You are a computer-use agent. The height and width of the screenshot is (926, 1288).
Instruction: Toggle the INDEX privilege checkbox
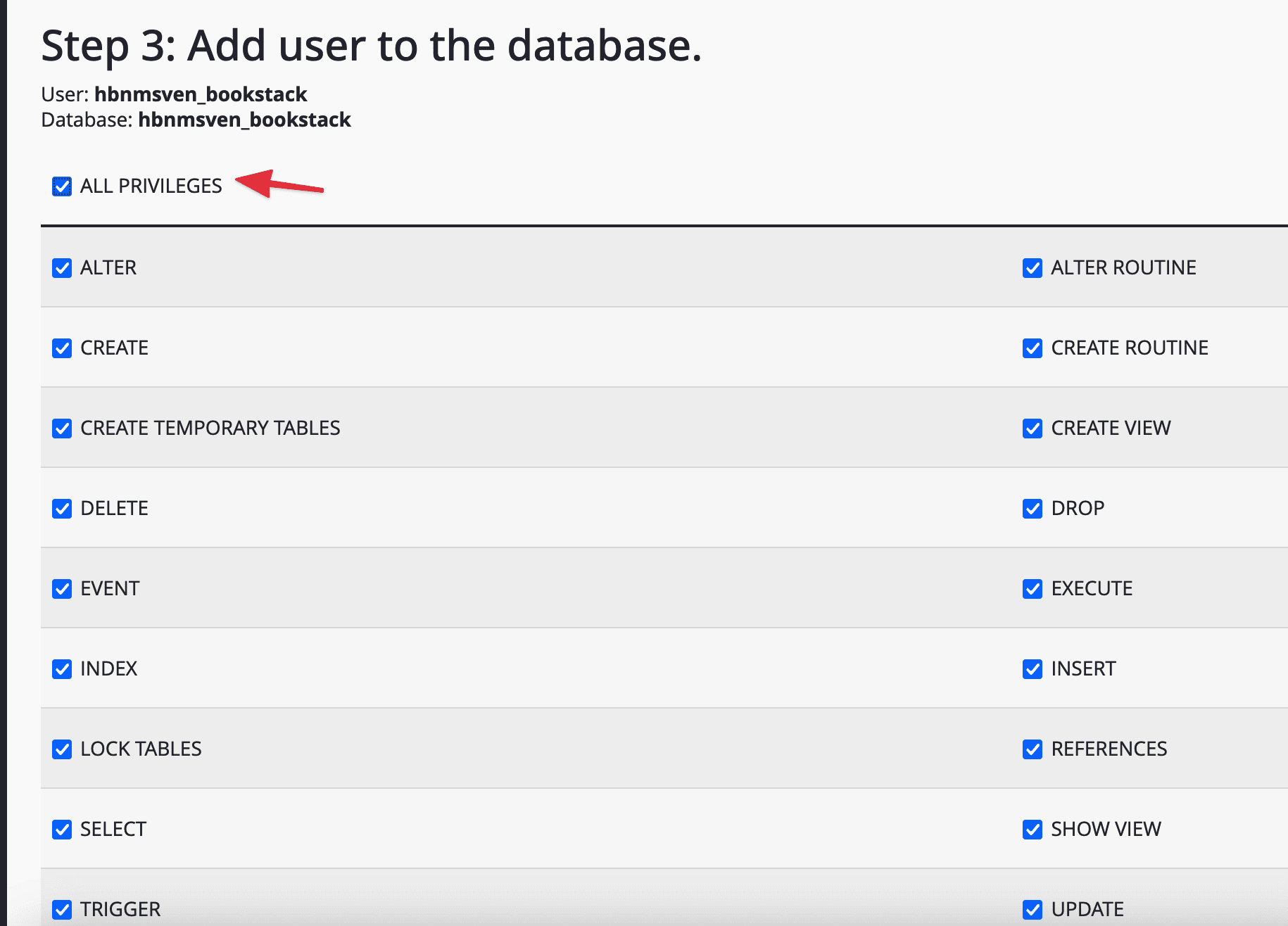(x=62, y=669)
